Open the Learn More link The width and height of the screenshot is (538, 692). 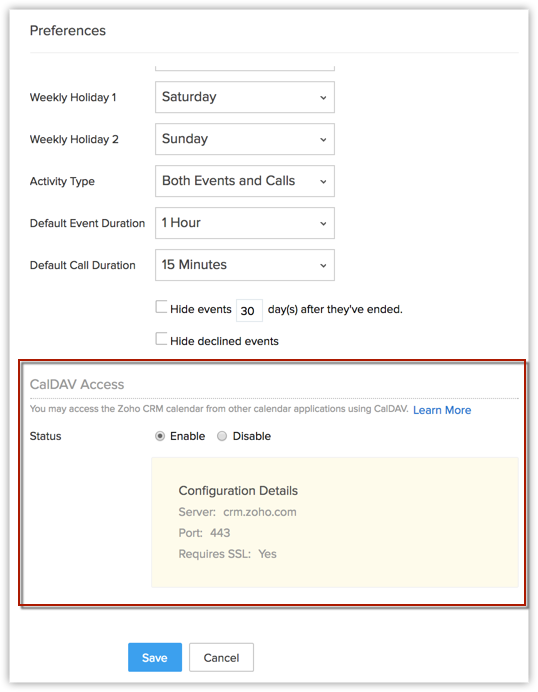click(442, 410)
